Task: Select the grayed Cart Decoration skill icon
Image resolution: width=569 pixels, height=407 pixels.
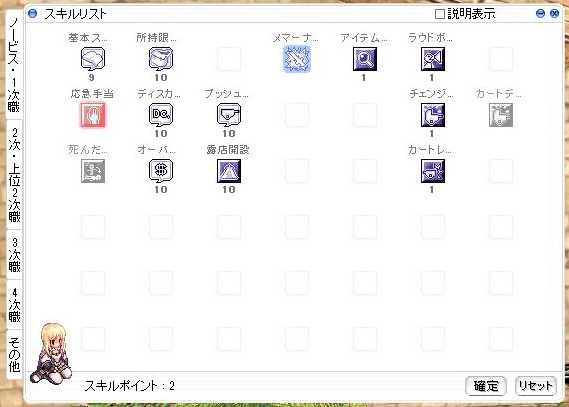Action: coord(501,115)
